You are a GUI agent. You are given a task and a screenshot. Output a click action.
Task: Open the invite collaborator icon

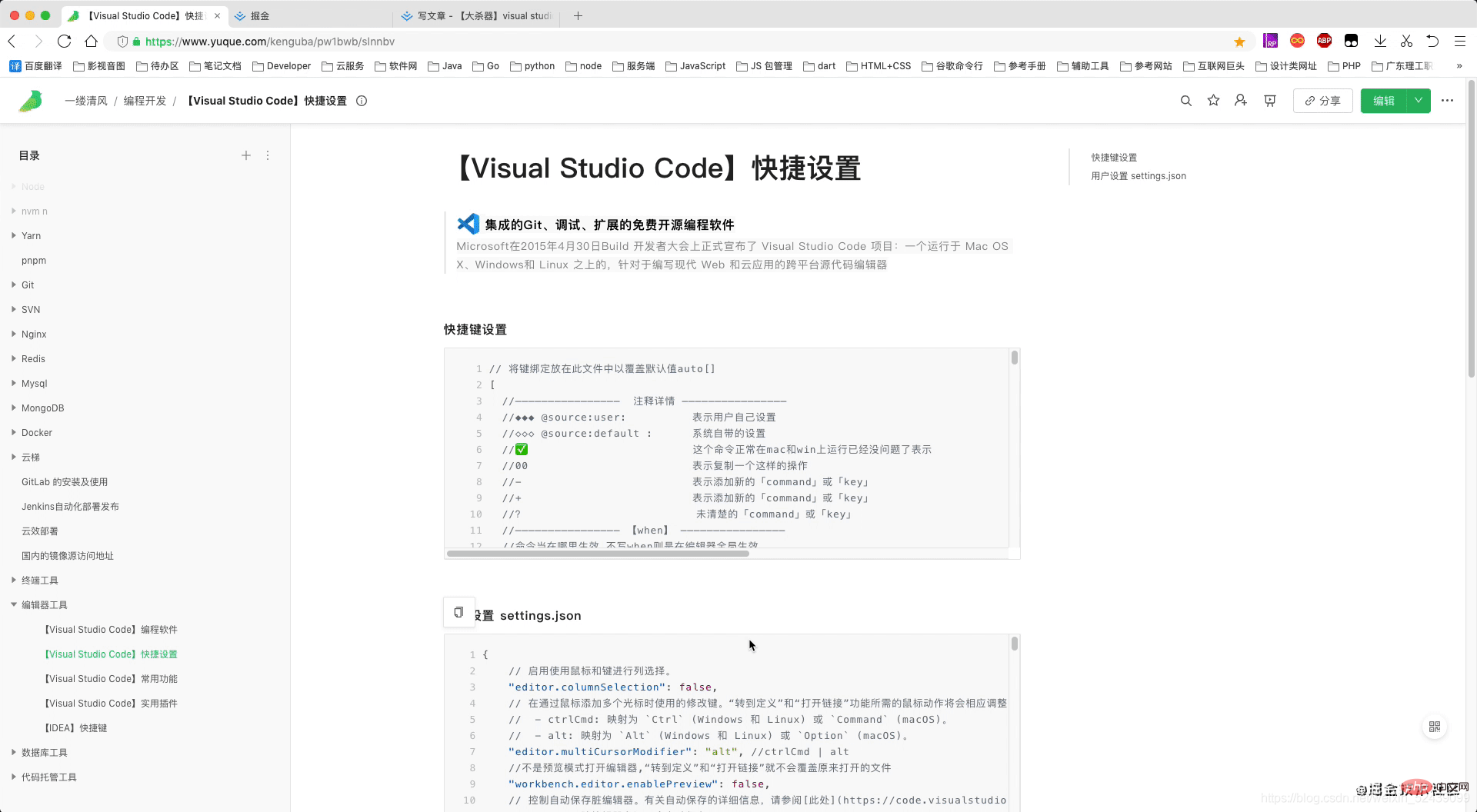coord(1241,101)
